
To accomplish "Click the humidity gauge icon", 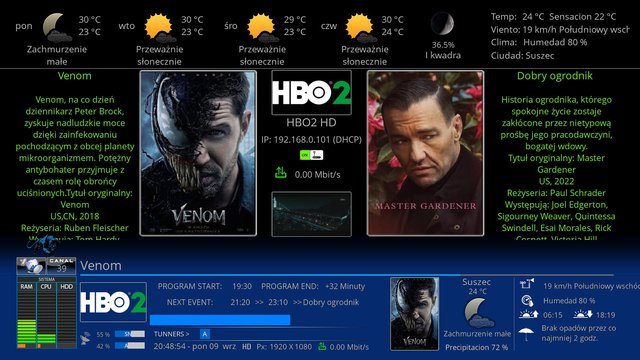I will click(527, 301).
